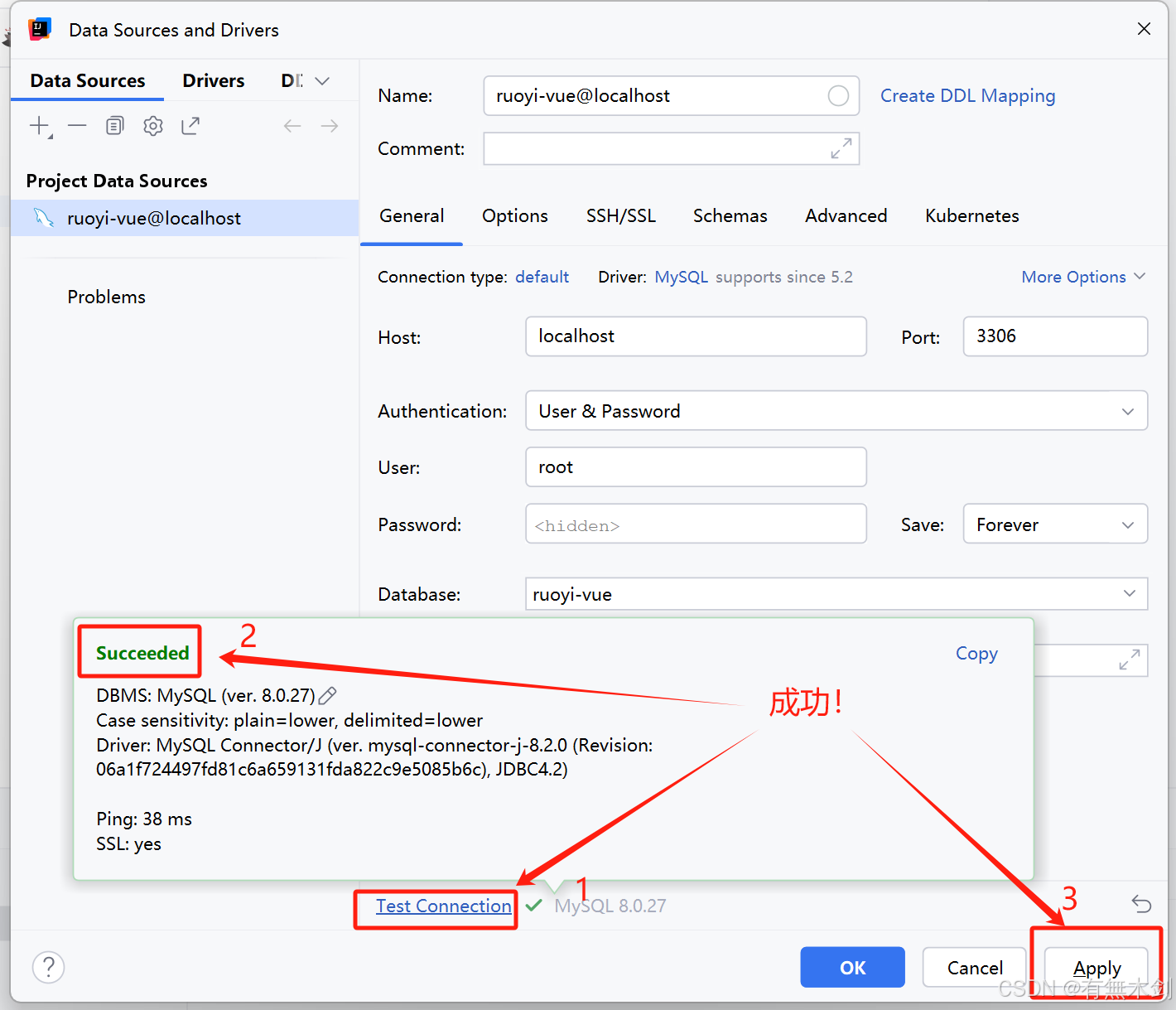Viewport: 1176px width, 1010px height.
Task: Open the Kubernetes tab
Action: pyautogui.click(x=972, y=216)
